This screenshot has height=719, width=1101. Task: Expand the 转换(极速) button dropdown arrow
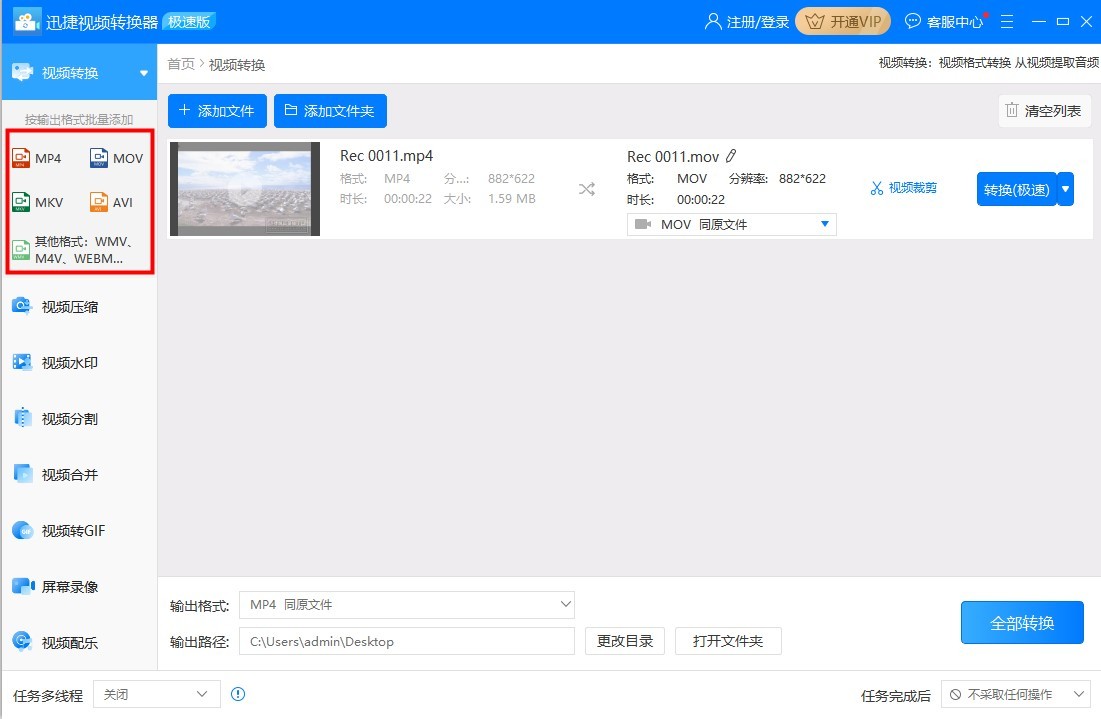pyautogui.click(x=1066, y=188)
